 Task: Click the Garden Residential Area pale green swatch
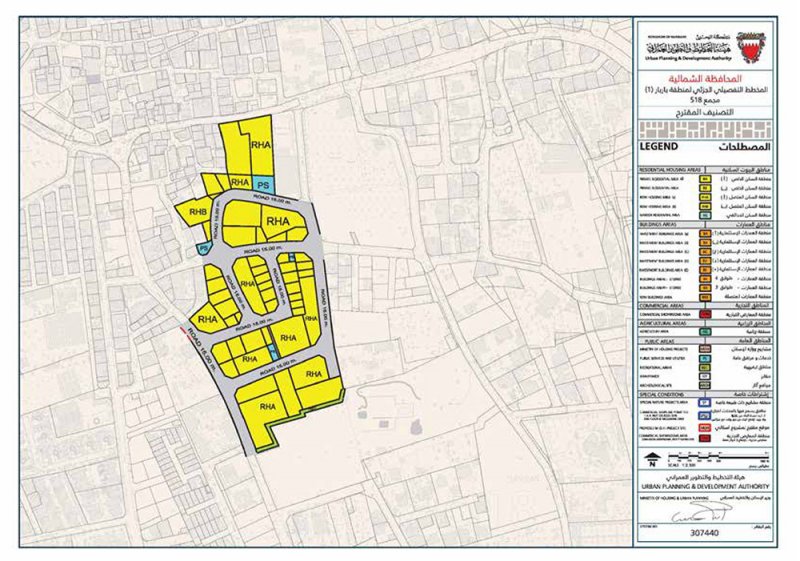point(705,215)
